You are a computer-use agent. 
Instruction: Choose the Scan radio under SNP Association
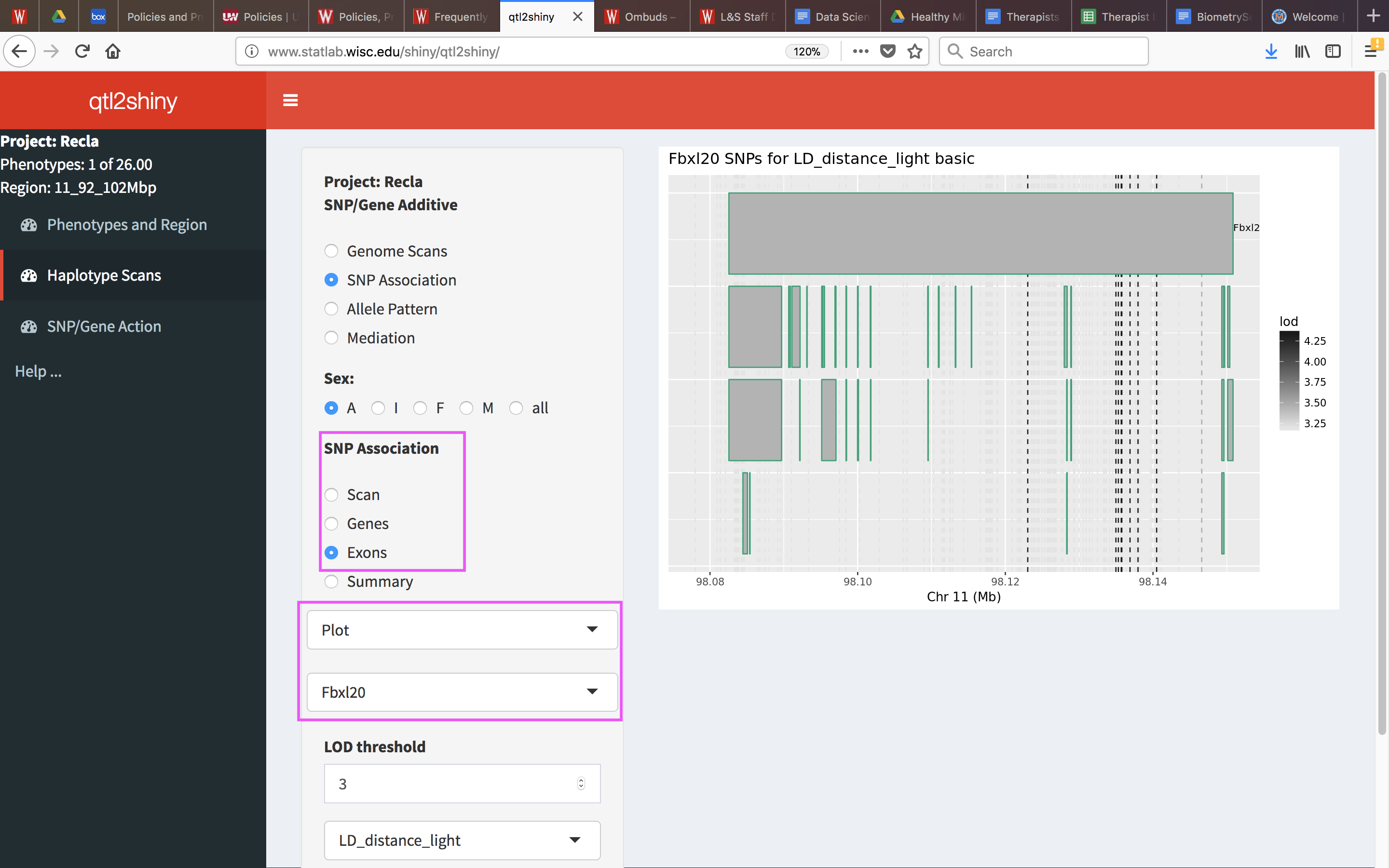[x=331, y=494]
